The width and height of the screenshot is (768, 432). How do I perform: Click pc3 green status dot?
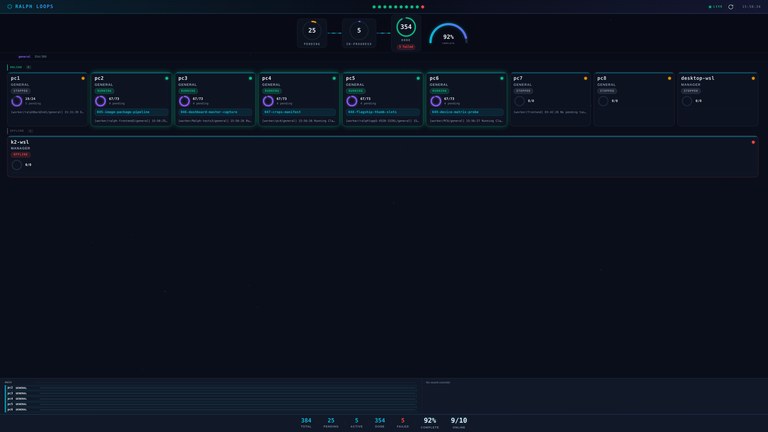[250, 78]
